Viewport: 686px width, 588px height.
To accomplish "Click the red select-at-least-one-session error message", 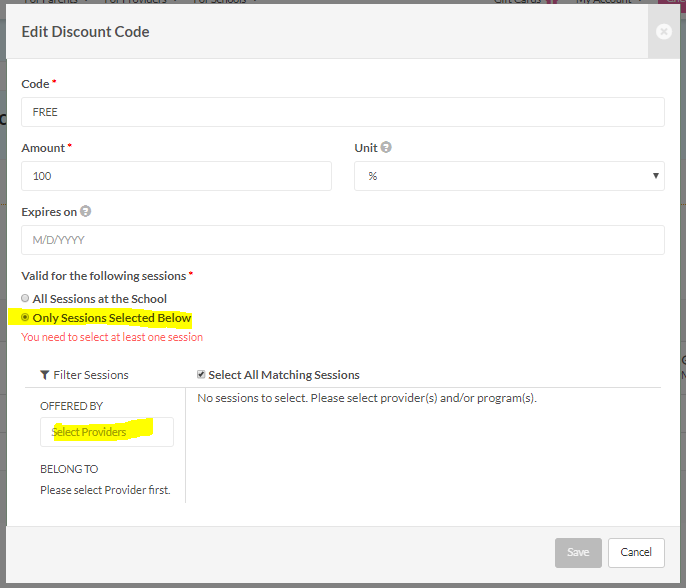I will pos(112,337).
